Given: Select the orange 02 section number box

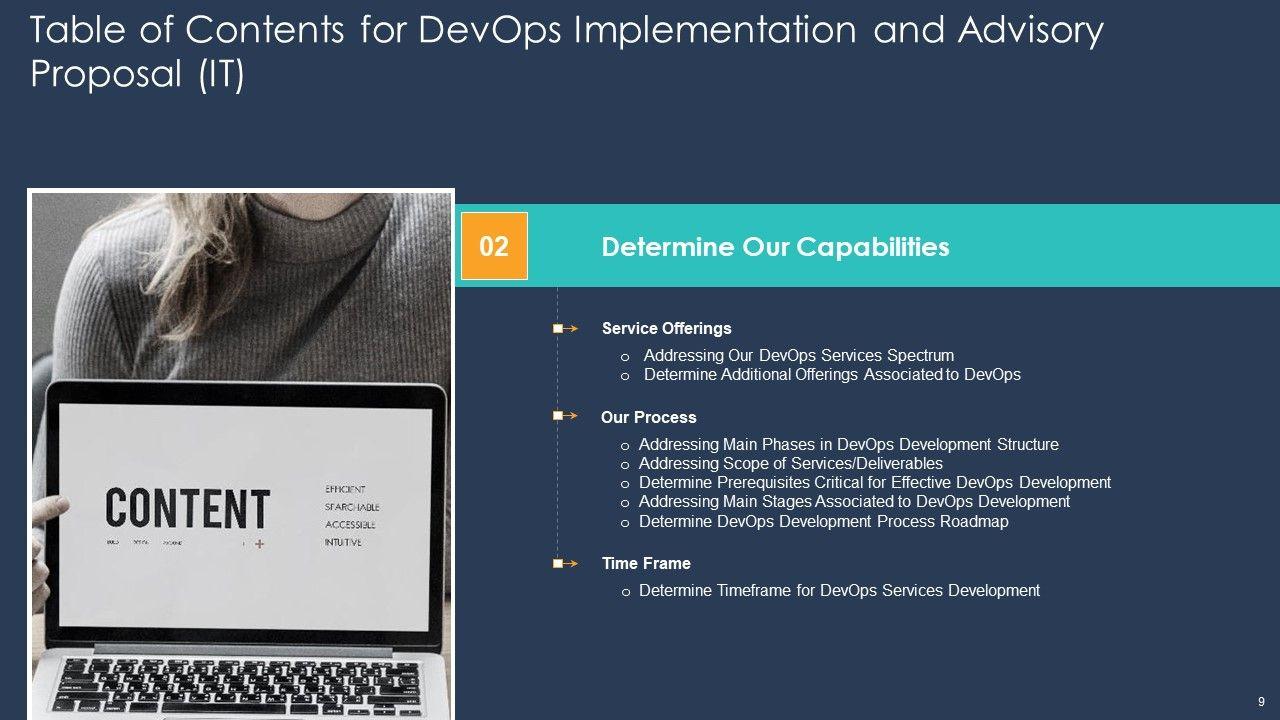Looking at the screenshot, I should 494,246.
